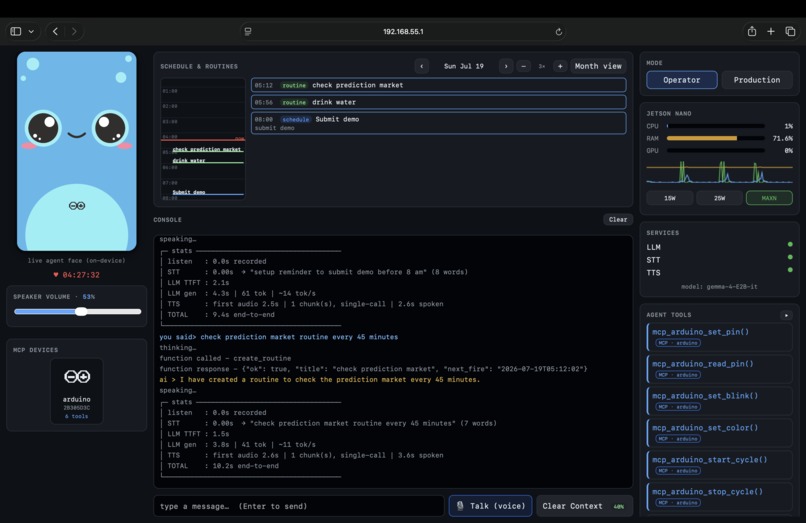This screenshot has width=806, height=523.
Task: Select mcp_arduino_set_pin() tool
Action: (719, 336)
